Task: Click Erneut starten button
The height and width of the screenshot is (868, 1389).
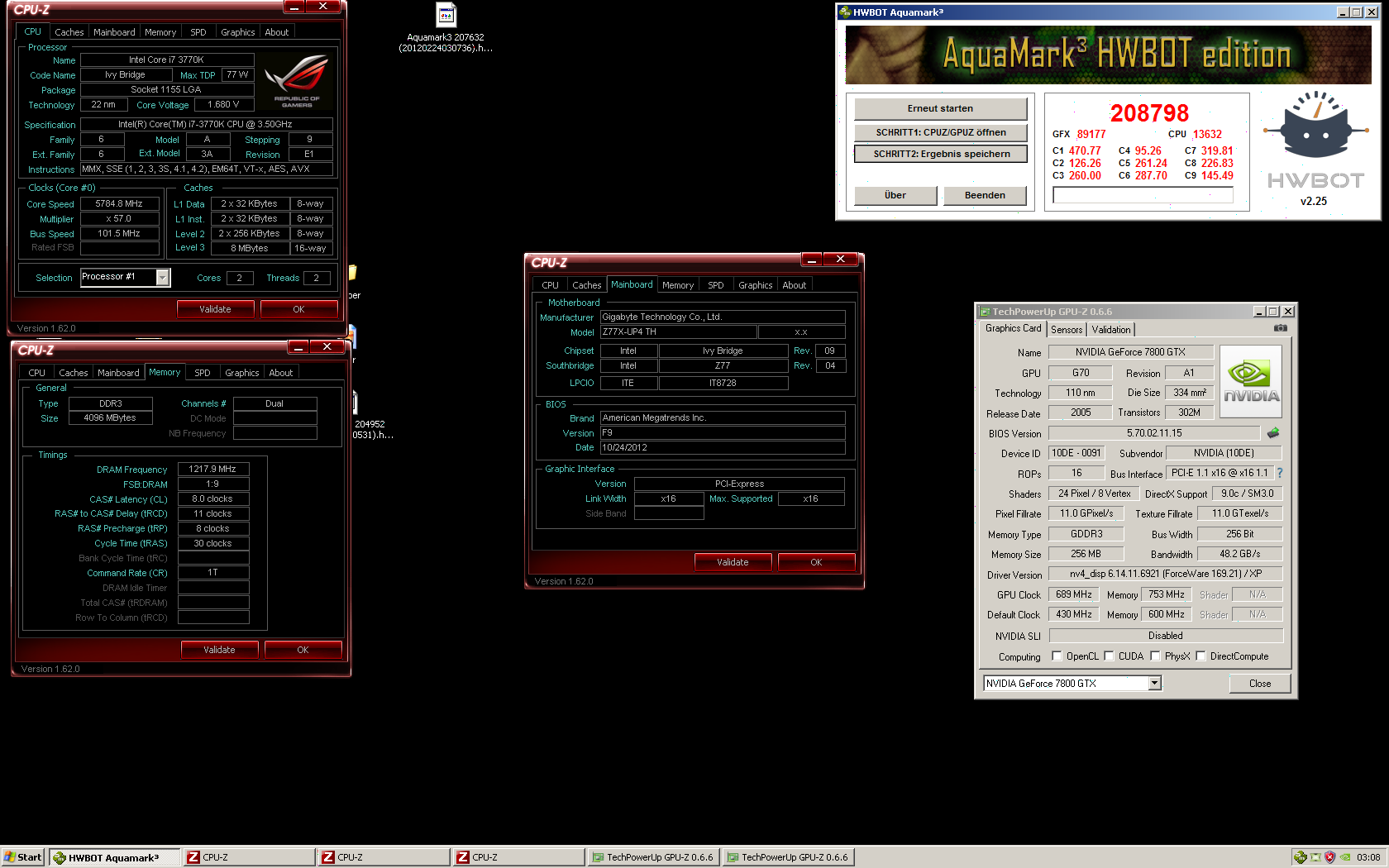Action: pyautogui.click(x=940, y=108)
